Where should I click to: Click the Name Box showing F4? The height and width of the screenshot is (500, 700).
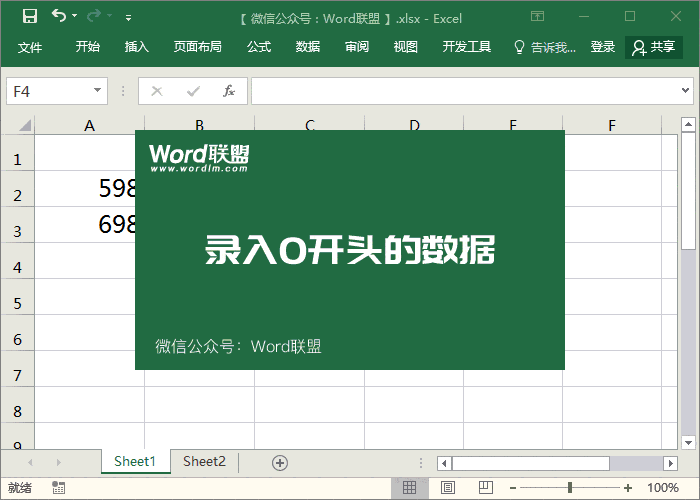tap(57, 91)
